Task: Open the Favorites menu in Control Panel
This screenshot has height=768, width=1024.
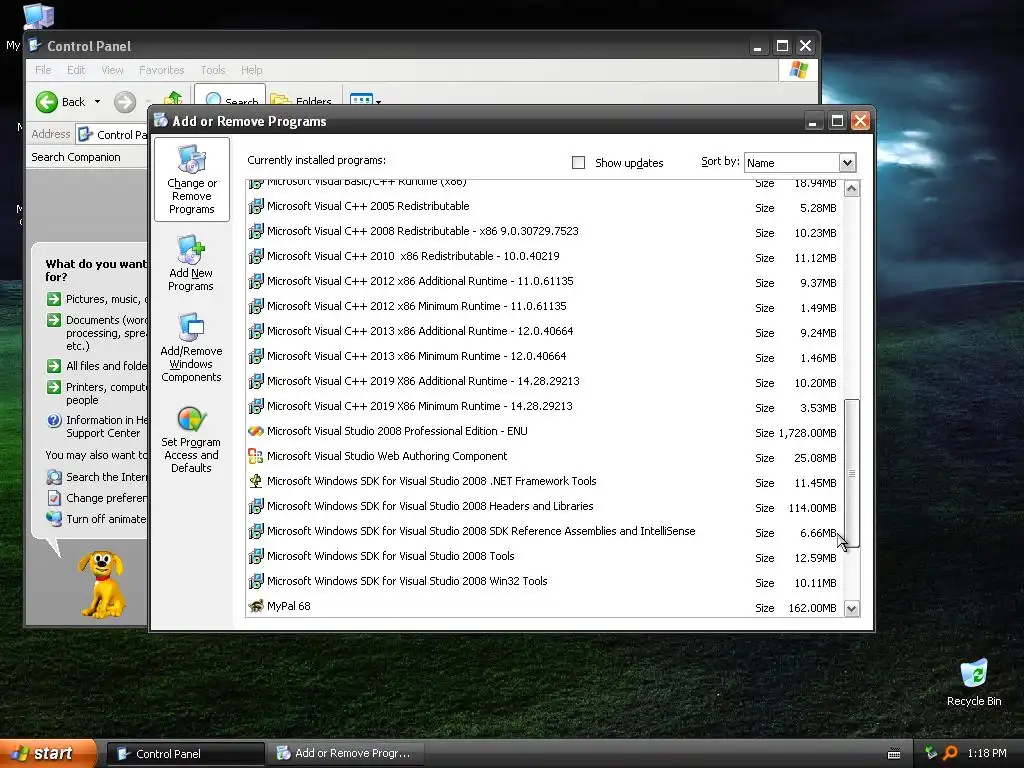Action: click(x=161, y=70)
